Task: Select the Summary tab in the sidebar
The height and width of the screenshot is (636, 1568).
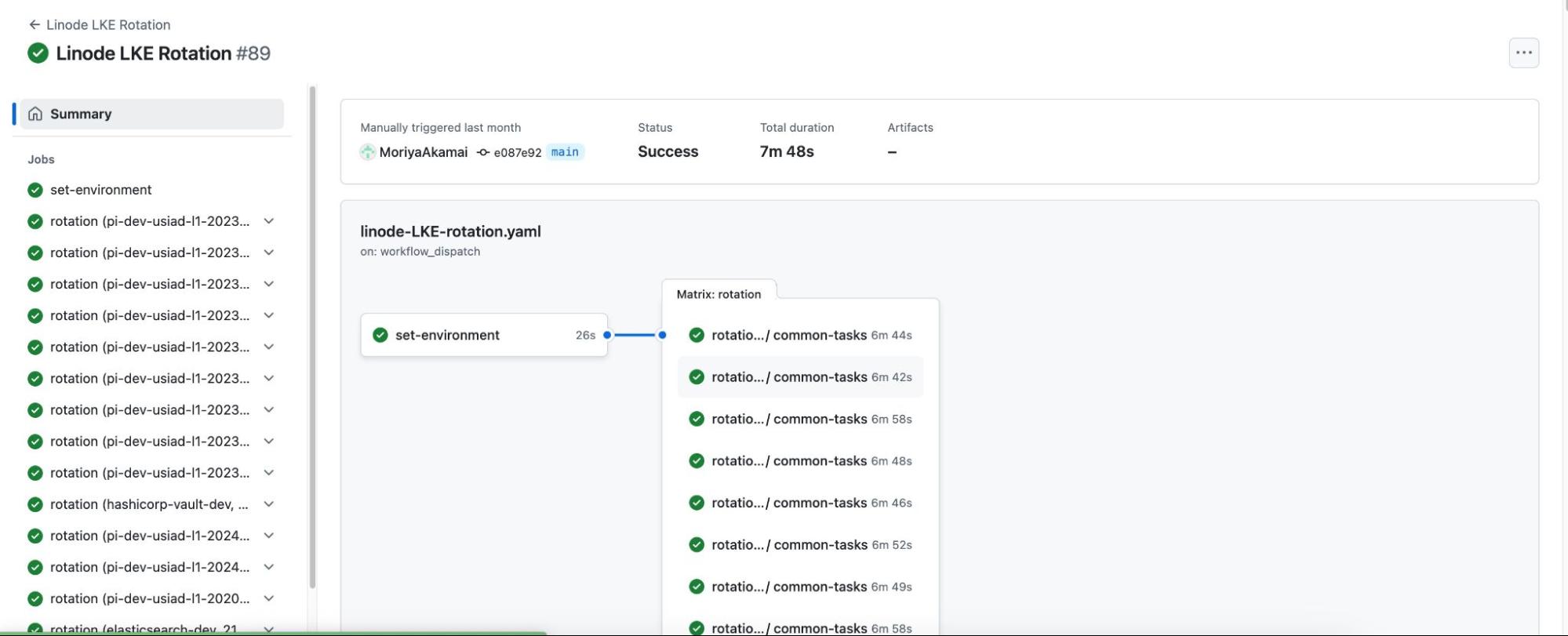Action: [x=152, y=114]
